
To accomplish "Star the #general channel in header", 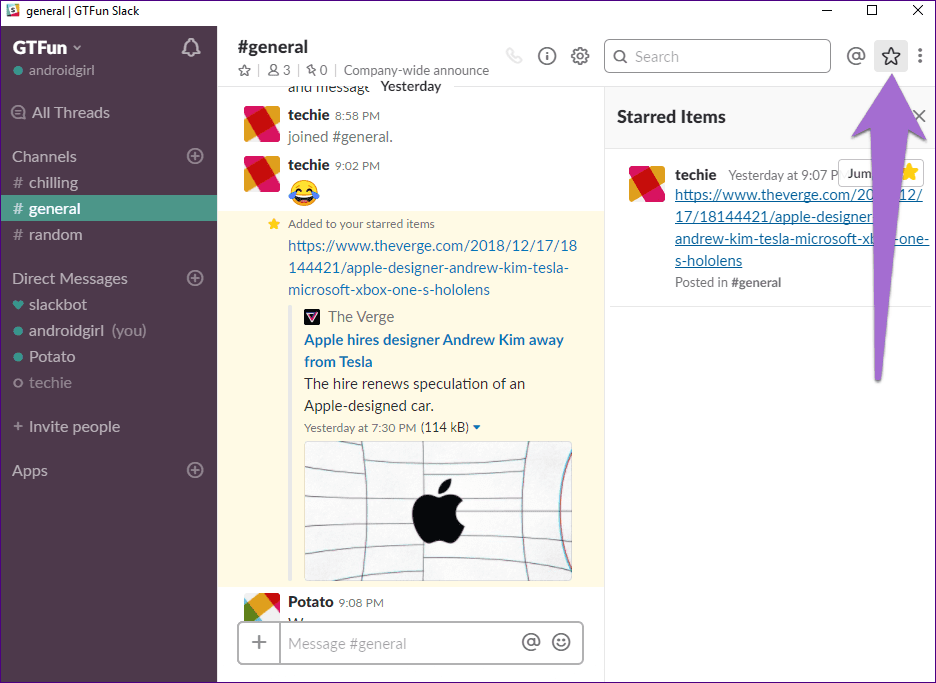I will coord(244,70).
